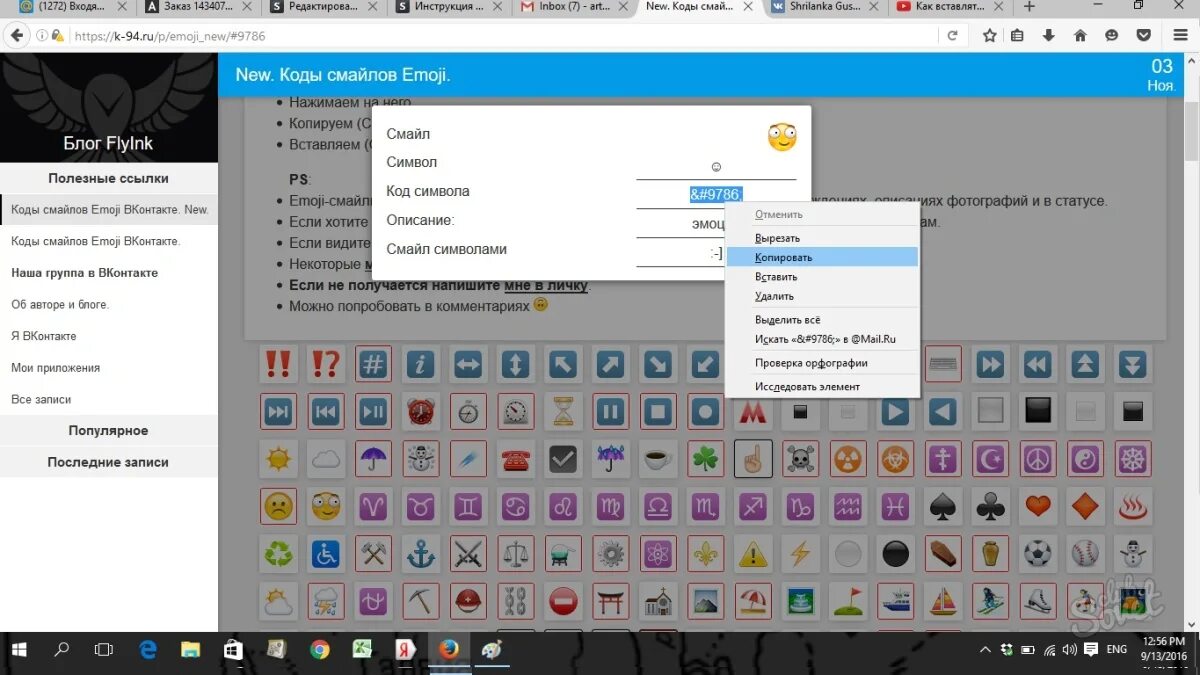Click the radioactive sign emoji

tap(848, 459)
